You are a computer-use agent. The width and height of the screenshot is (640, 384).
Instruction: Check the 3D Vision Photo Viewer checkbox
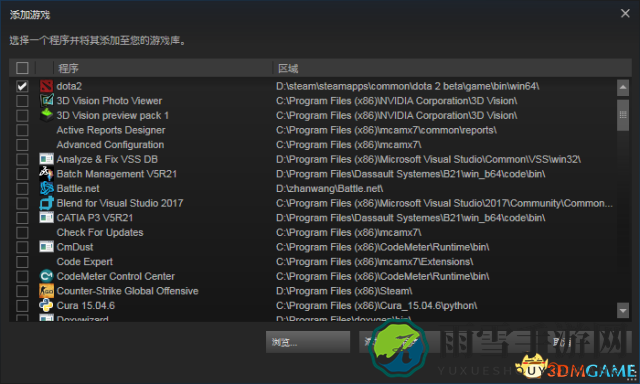(22, 101)
